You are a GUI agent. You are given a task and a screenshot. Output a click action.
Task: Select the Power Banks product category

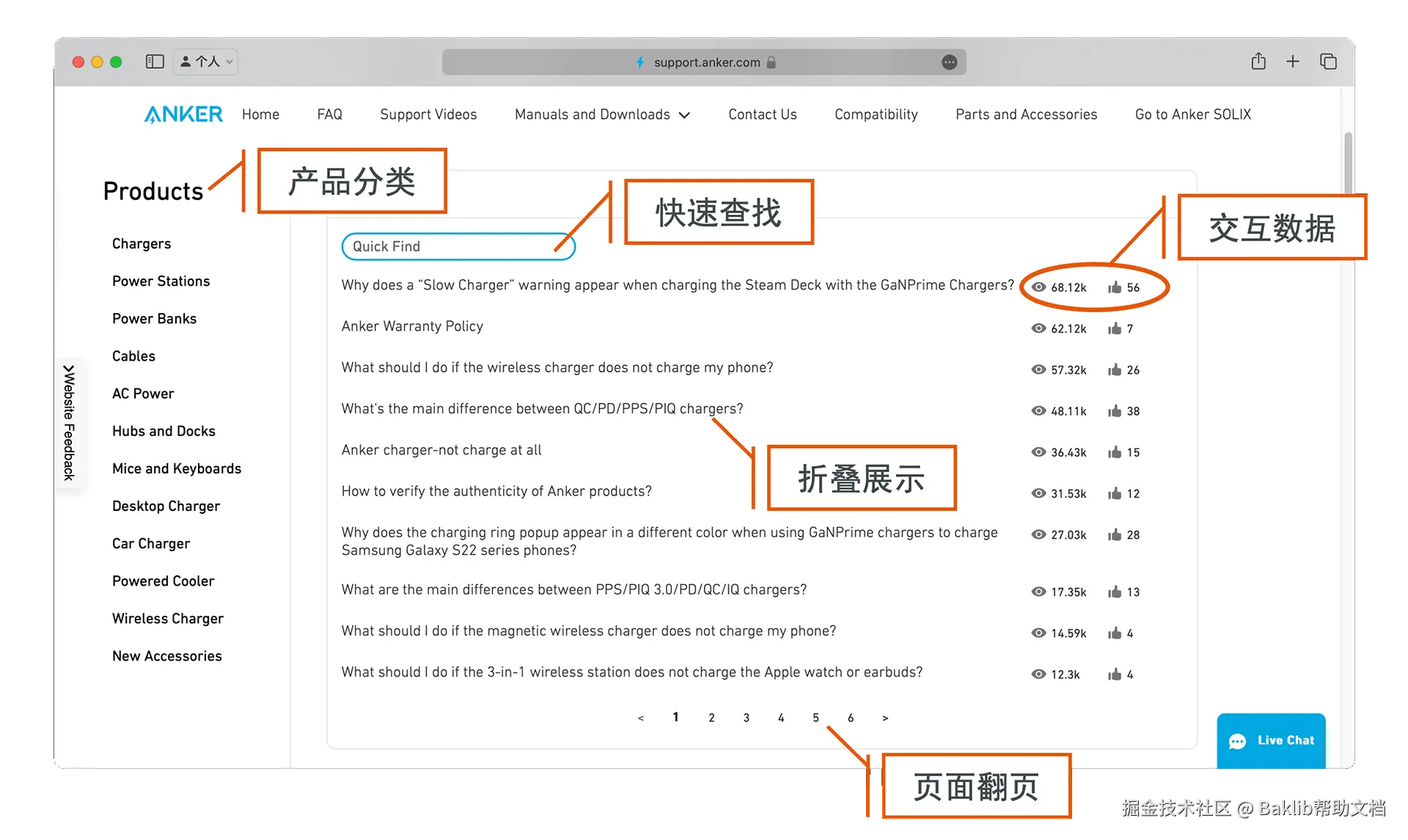click(x=154, y=319)
